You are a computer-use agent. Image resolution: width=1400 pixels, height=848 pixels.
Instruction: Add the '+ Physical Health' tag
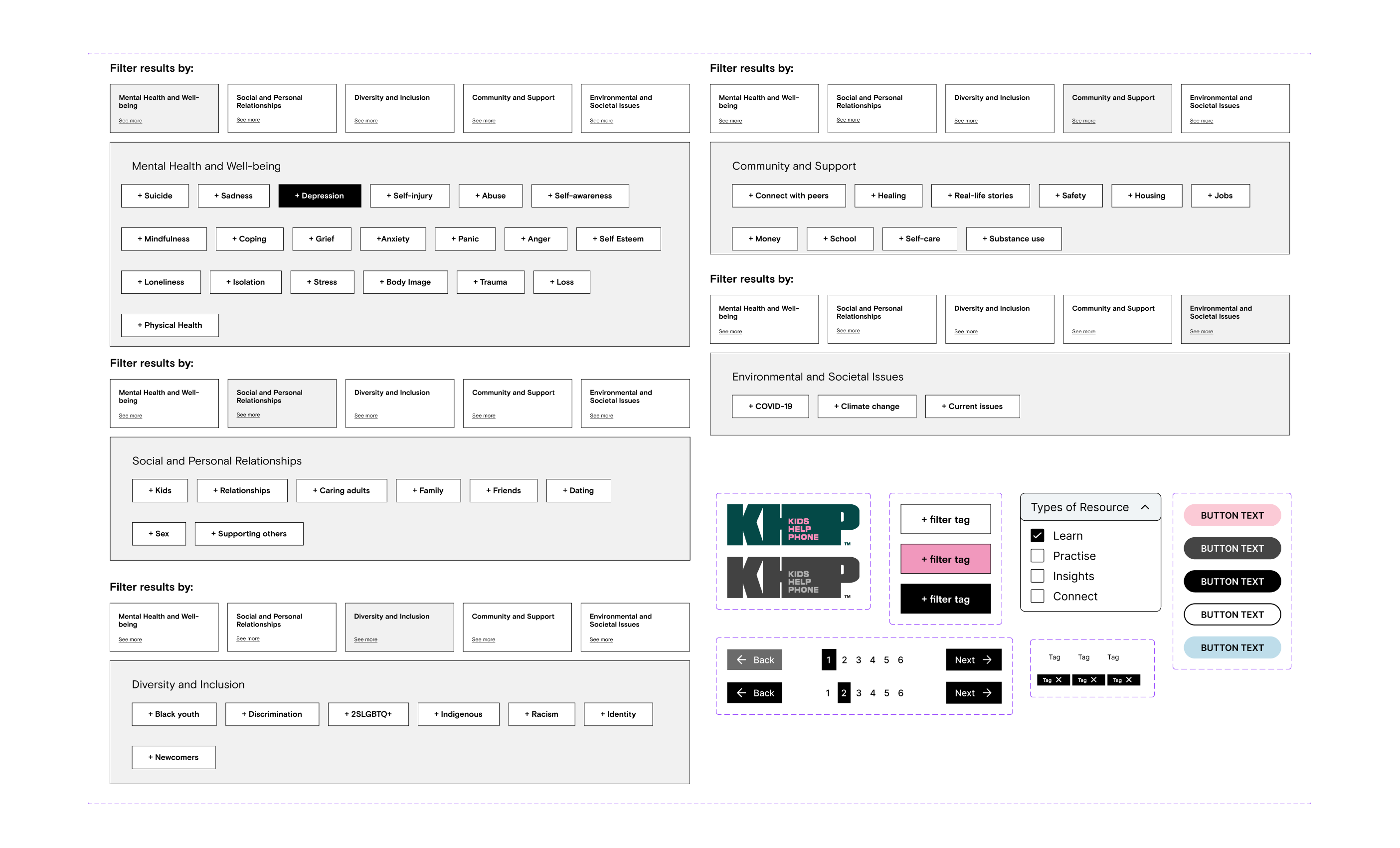(170, 325)
